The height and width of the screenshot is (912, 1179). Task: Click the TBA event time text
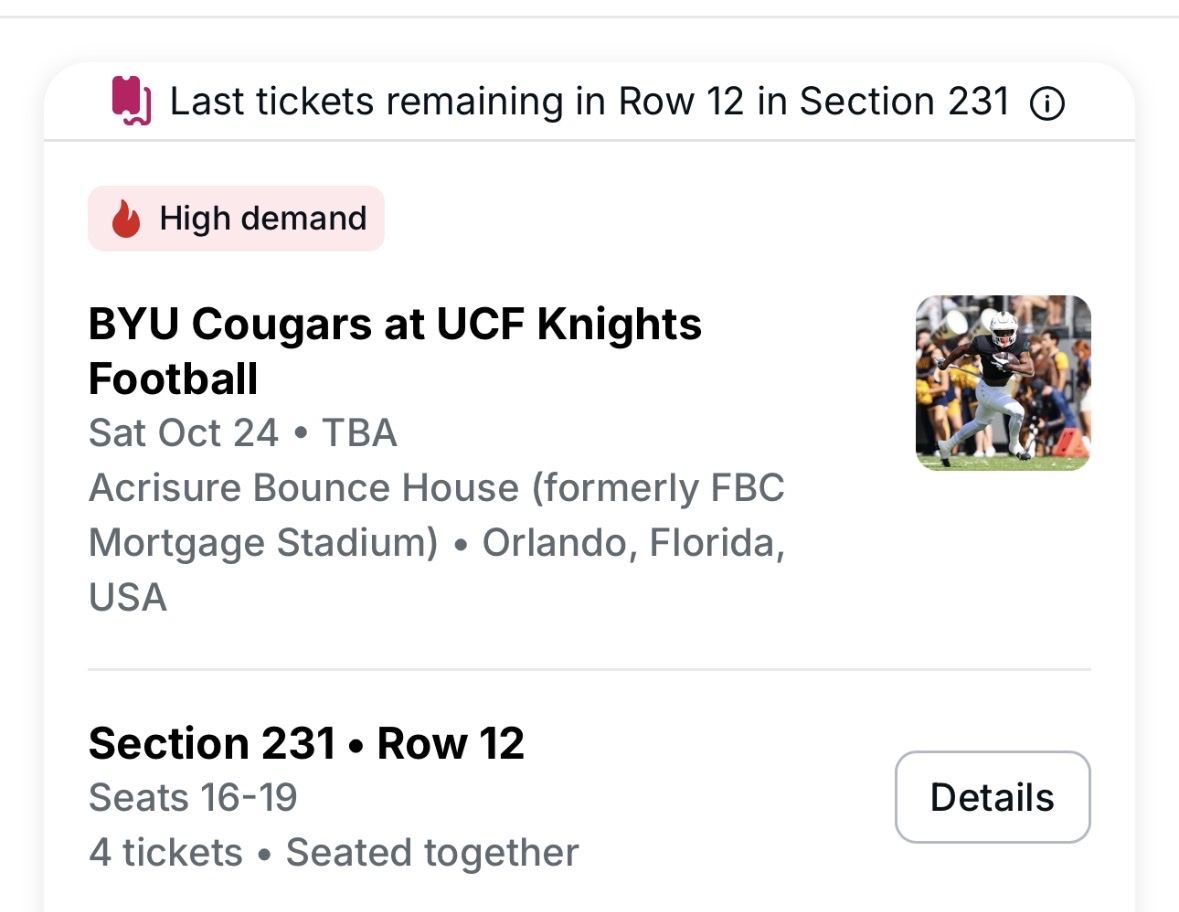[x=359, y=433]
